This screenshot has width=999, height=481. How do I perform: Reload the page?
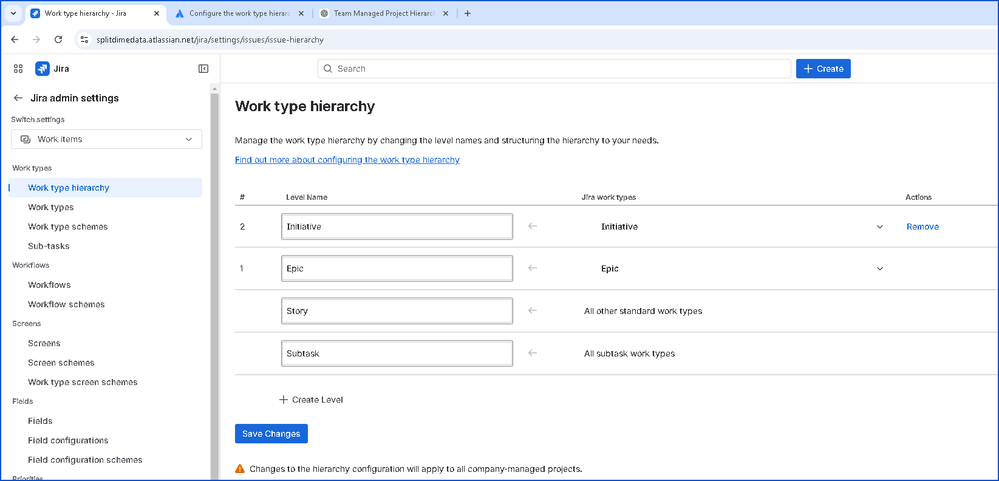click(58, 39)
